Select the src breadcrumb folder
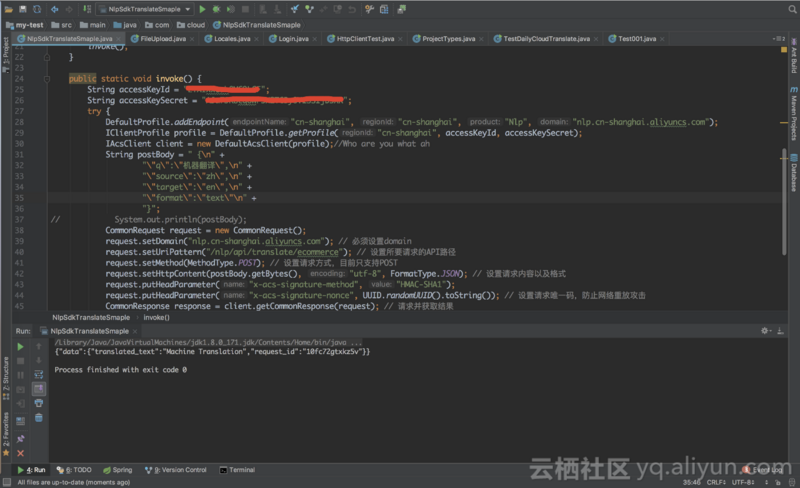The image size is (800, 488). tap(61, 25)
